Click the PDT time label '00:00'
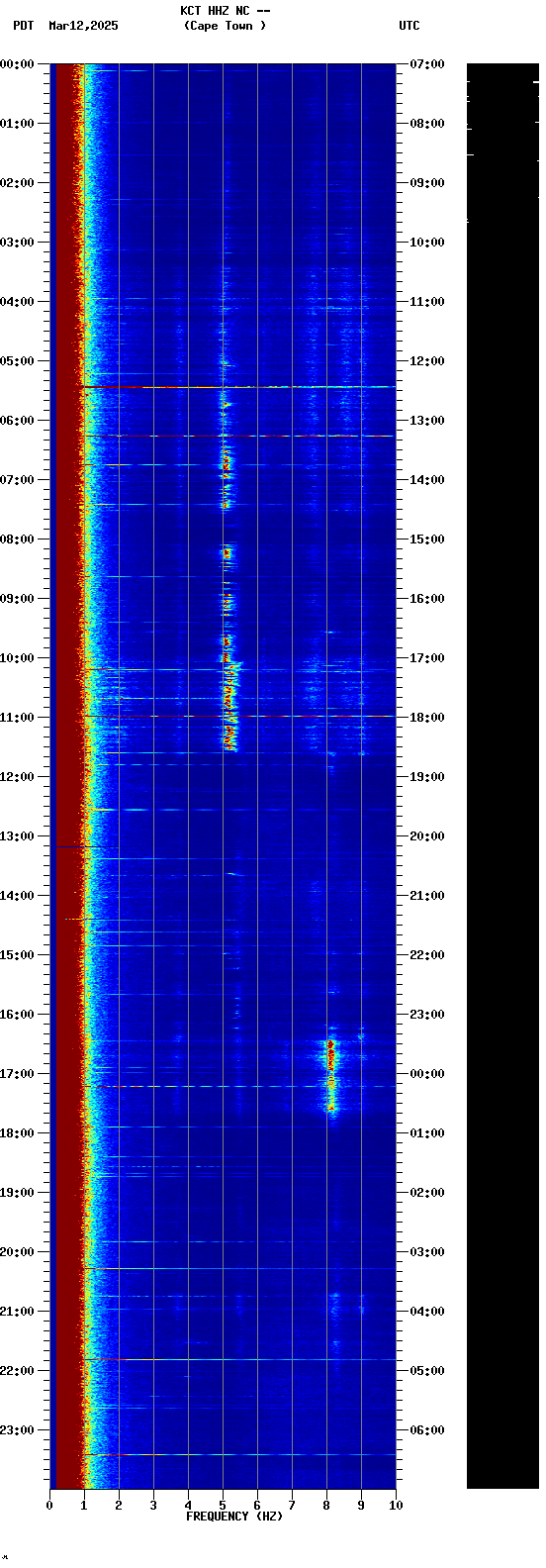 point(17,64)
